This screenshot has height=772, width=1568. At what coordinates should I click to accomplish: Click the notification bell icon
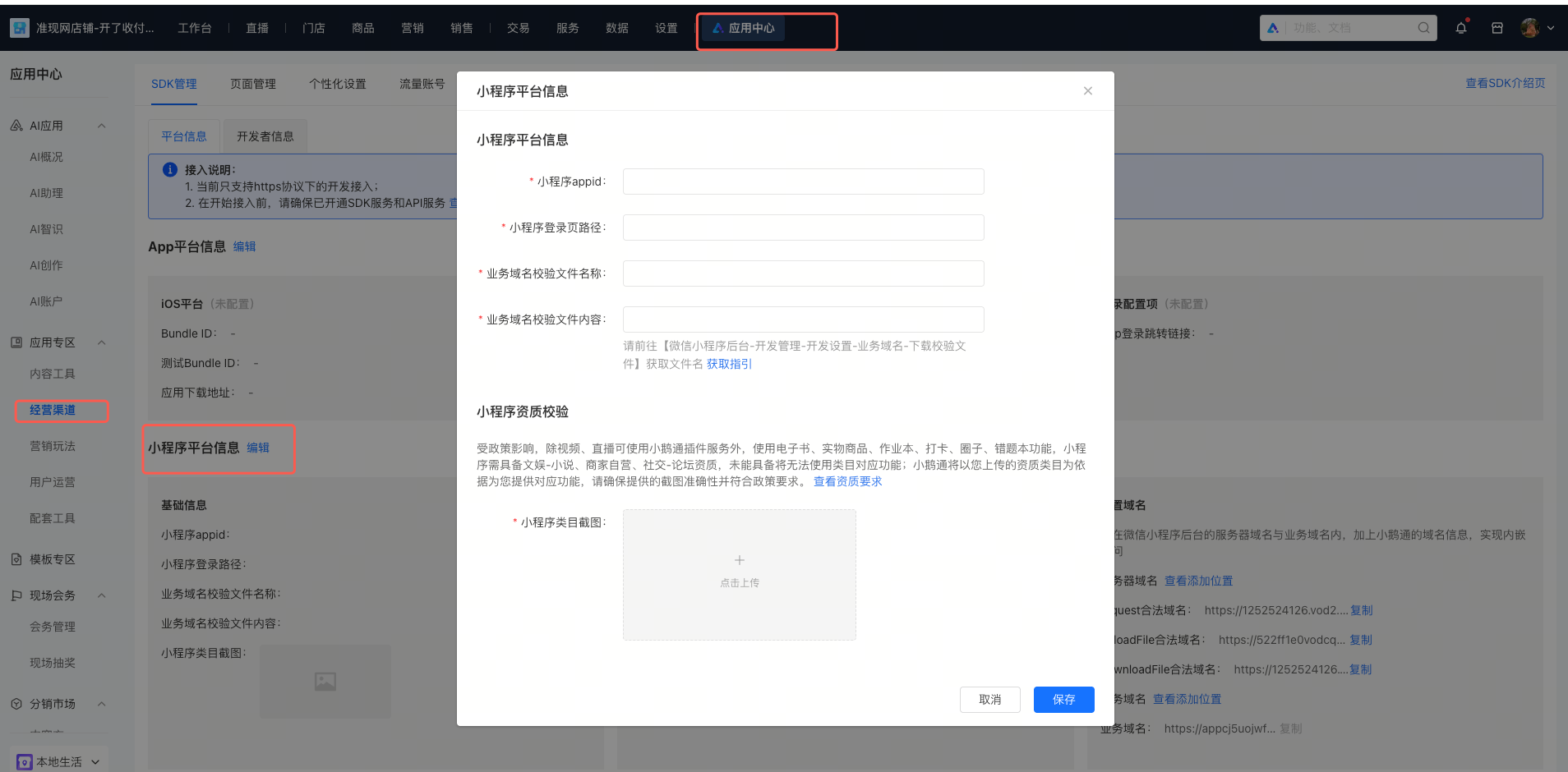[1461, 28]
